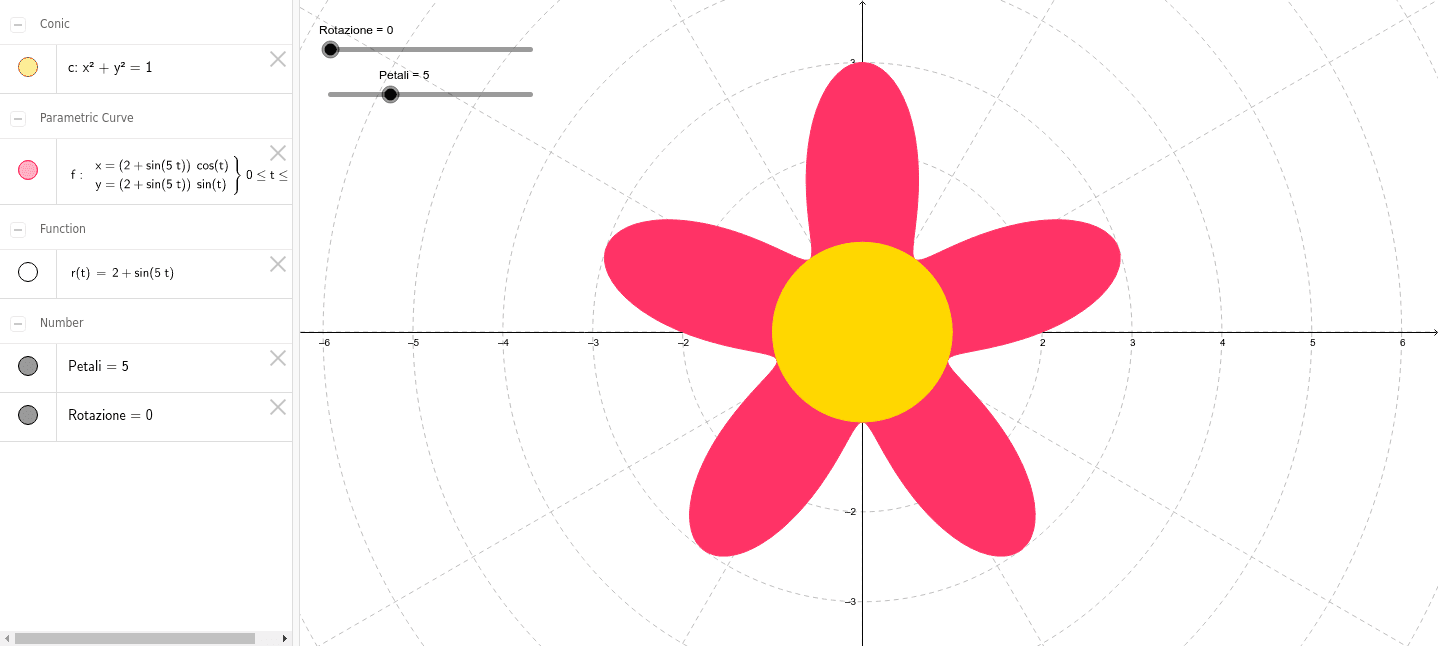
Task: Click the scrollbar right arrow
Action: [x=285, y=638]
